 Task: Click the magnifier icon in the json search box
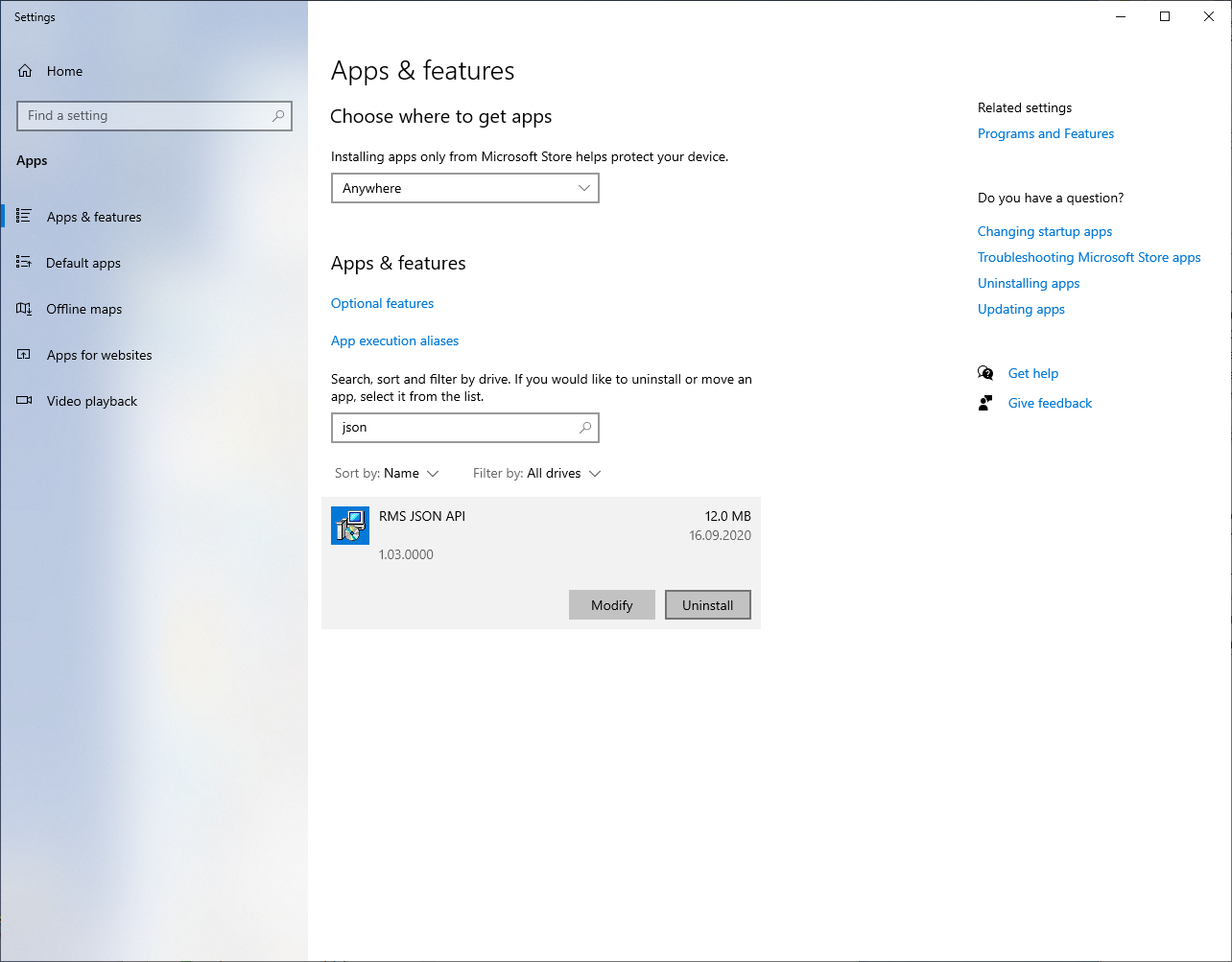(585, 428)
